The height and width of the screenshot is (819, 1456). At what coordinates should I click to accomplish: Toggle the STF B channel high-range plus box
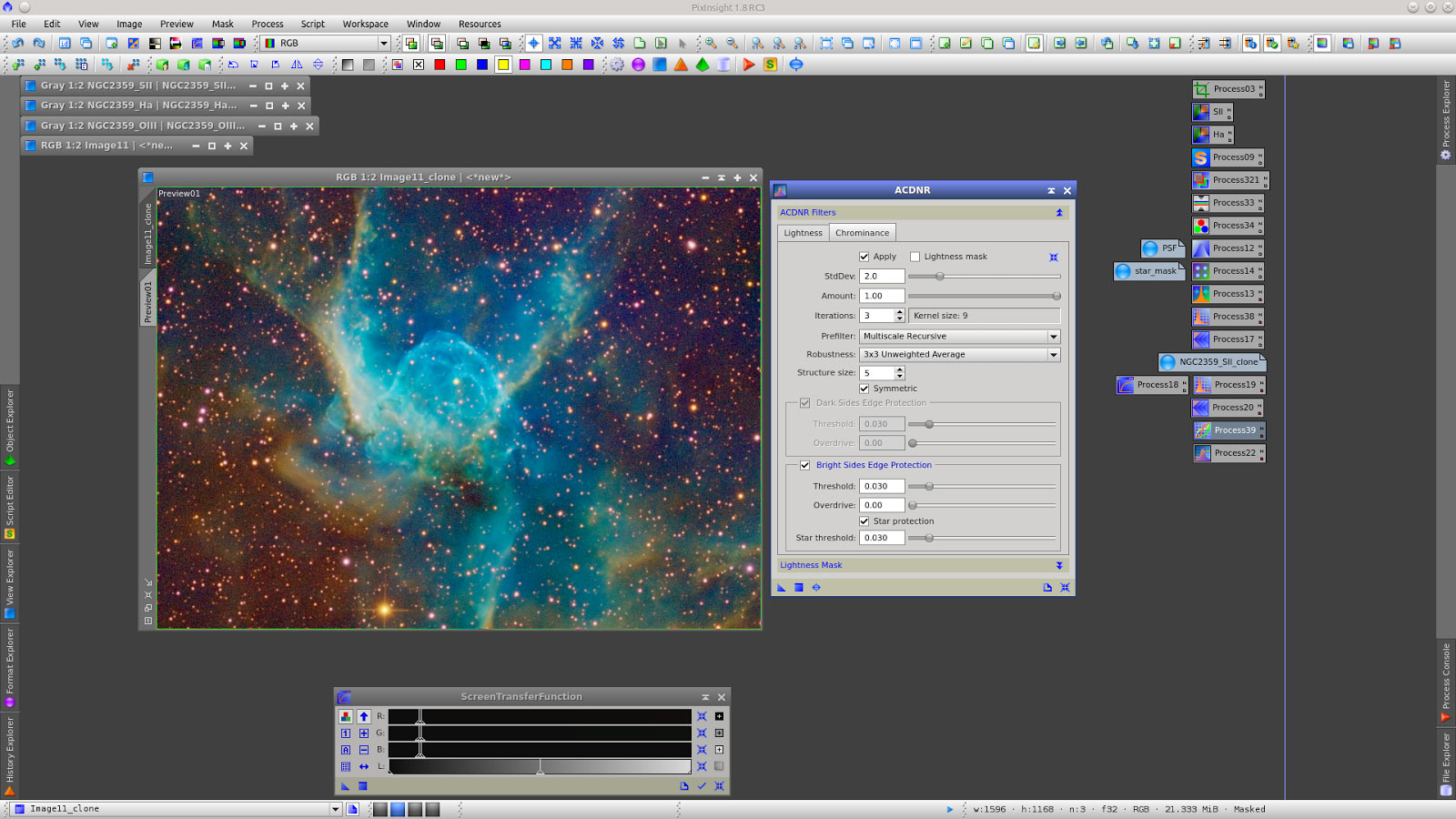tap(719, 750)
